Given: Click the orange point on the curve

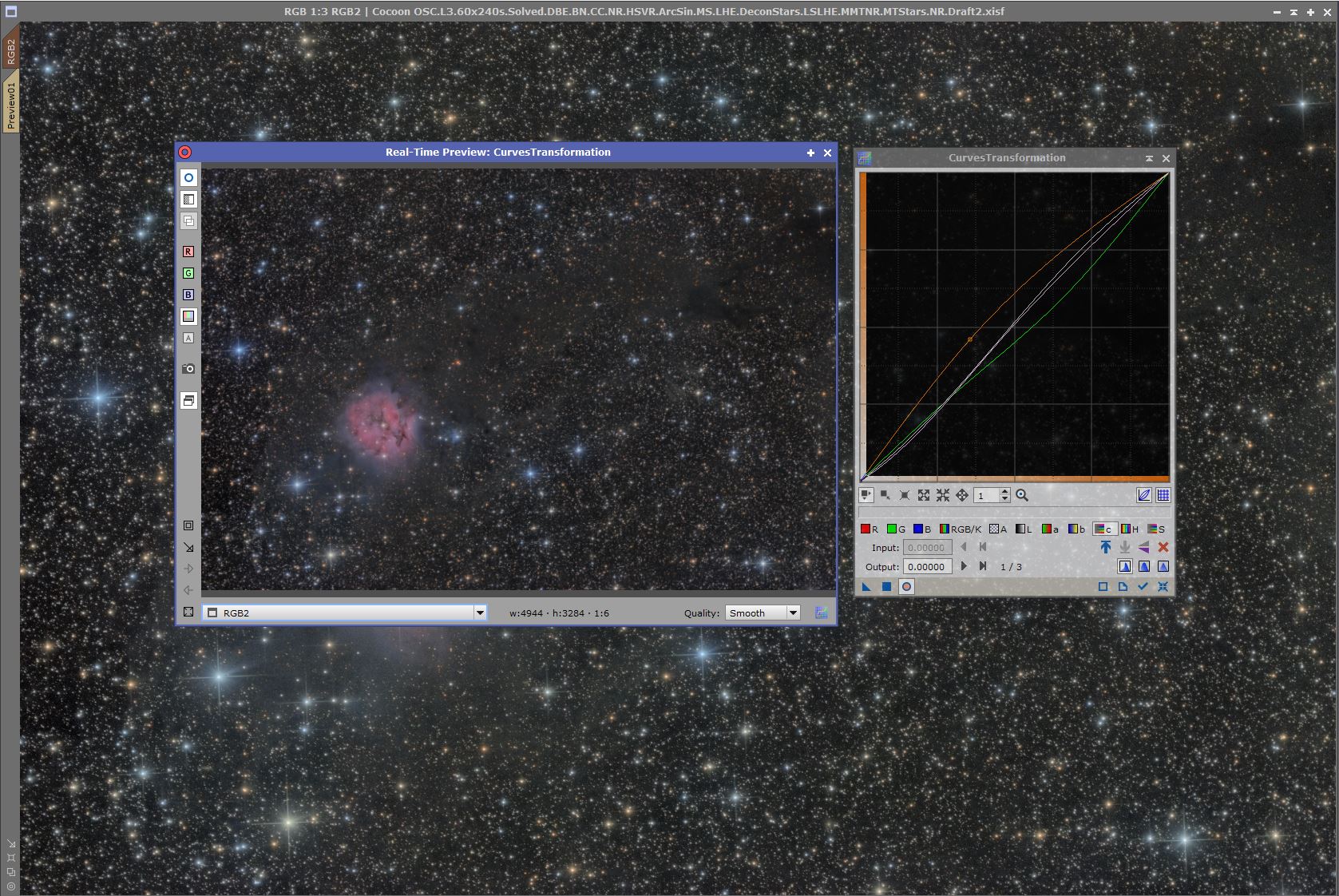Looking at the screenshot, I should [970, 339].
